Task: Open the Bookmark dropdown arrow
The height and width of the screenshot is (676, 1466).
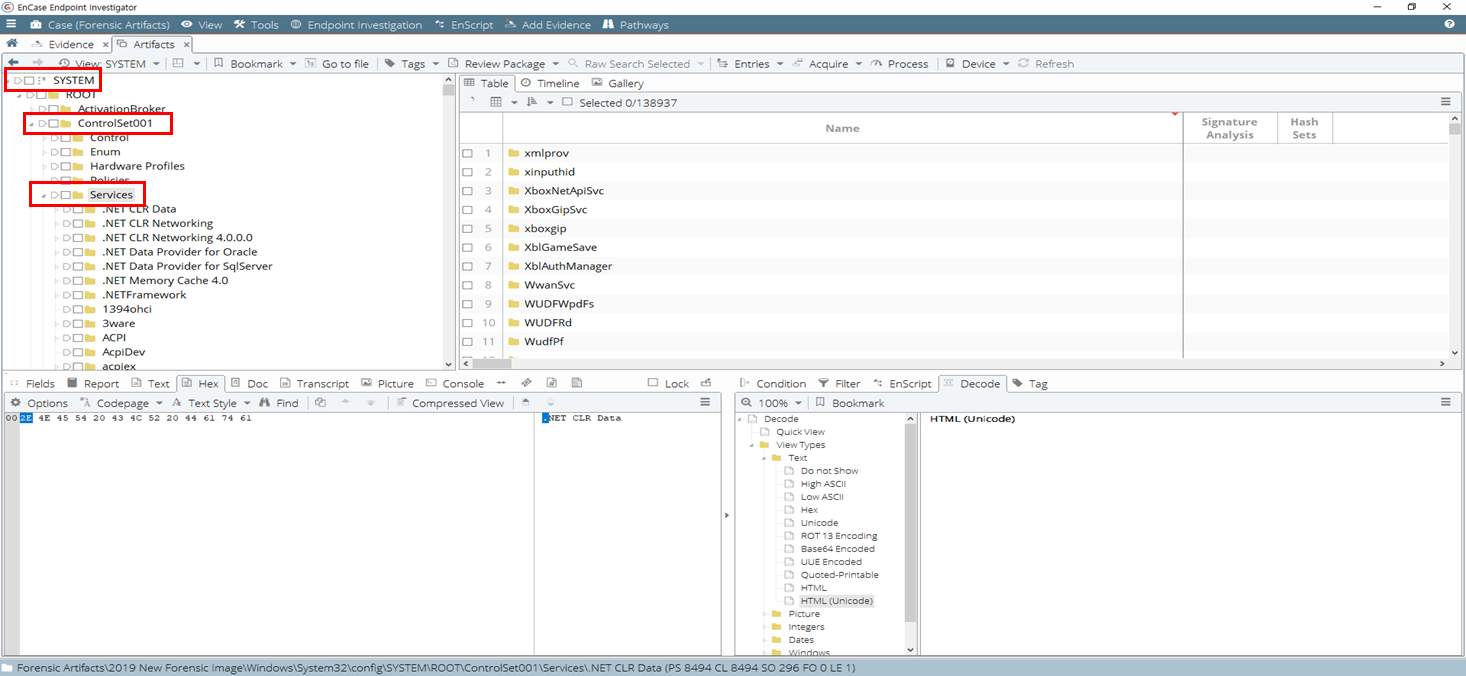Action: pyautogui.click(x=293, y=64)
